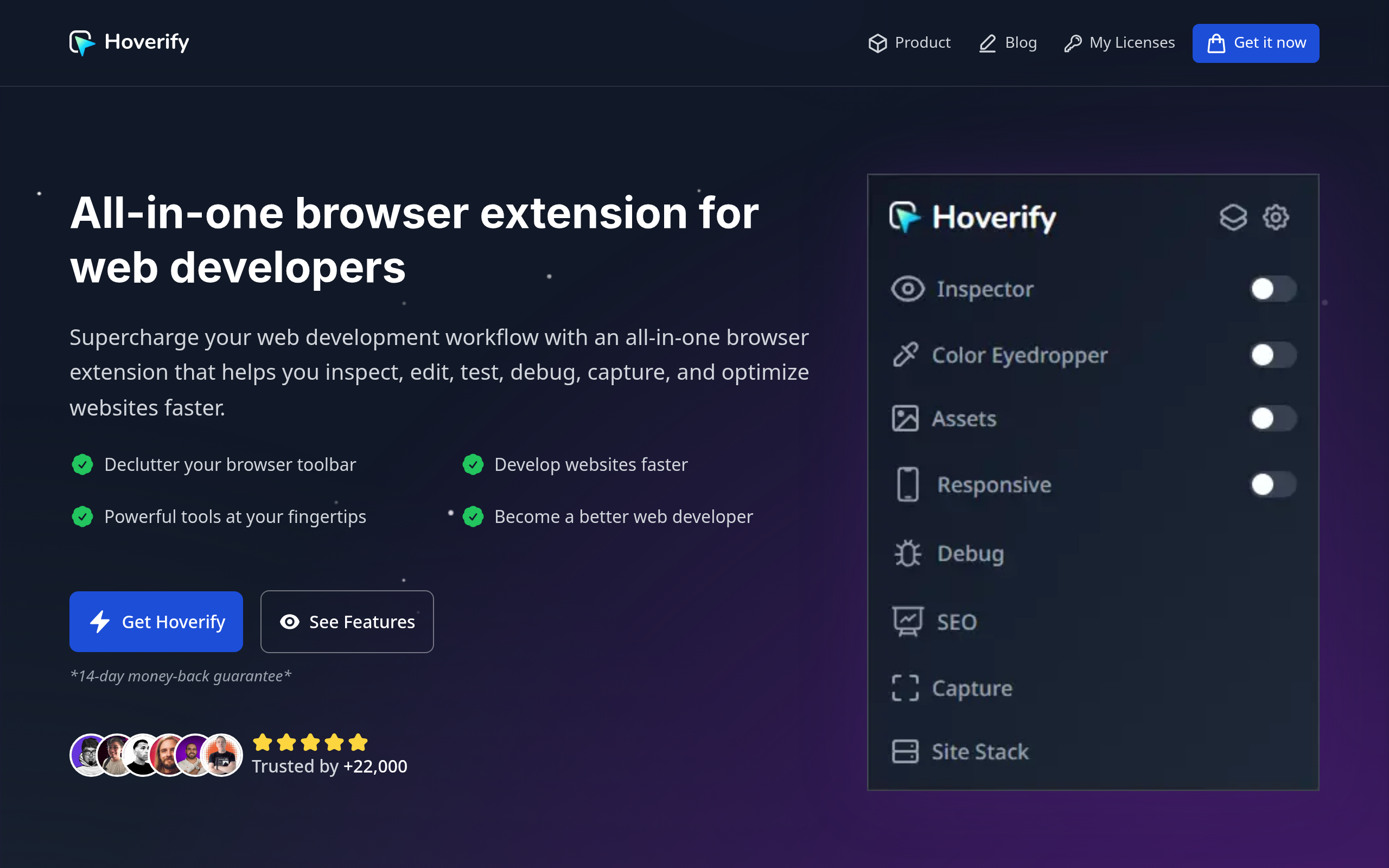Screen dimensions: 1389x868
Task: Open the Assets image icon
Action: (x=906, y=418)
